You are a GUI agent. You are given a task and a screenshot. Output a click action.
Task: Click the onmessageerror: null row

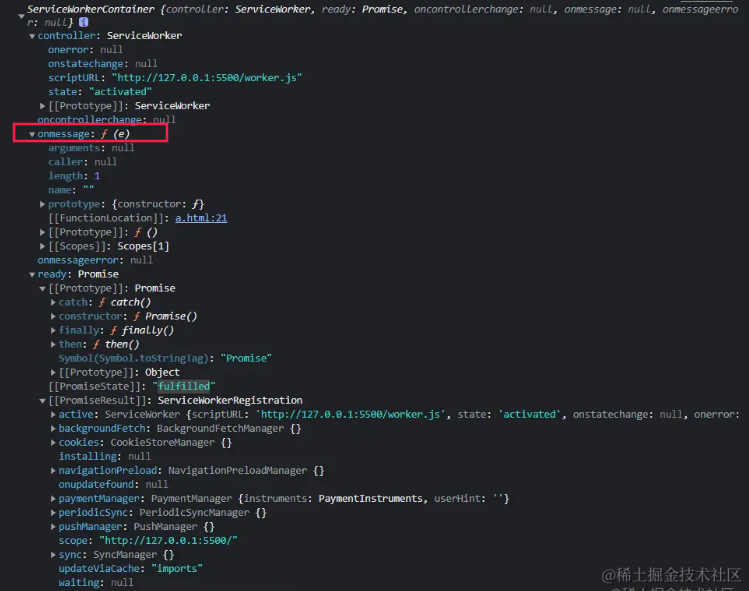point(95,260)
